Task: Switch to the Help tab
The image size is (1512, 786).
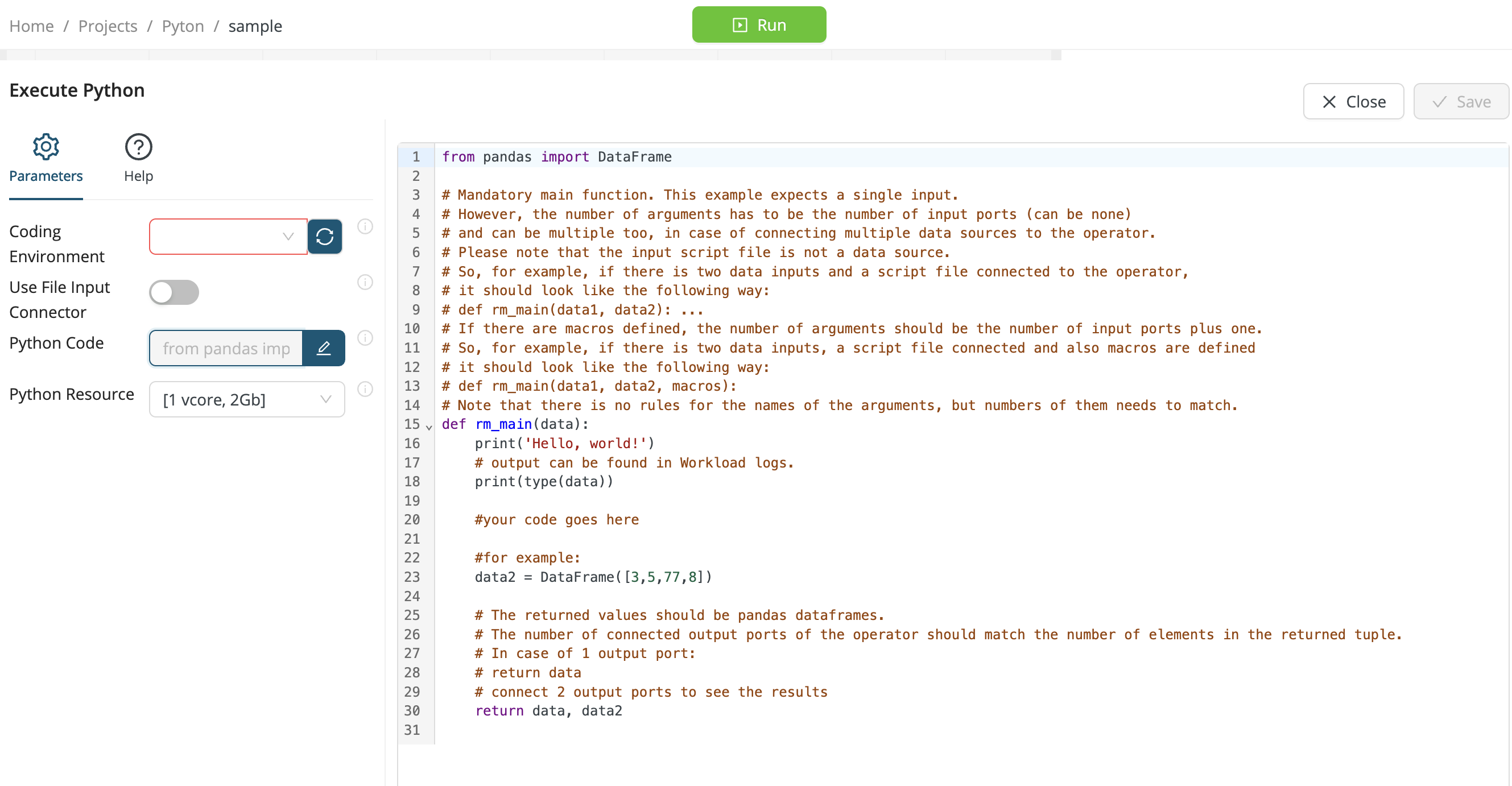Action: [139, 159]
